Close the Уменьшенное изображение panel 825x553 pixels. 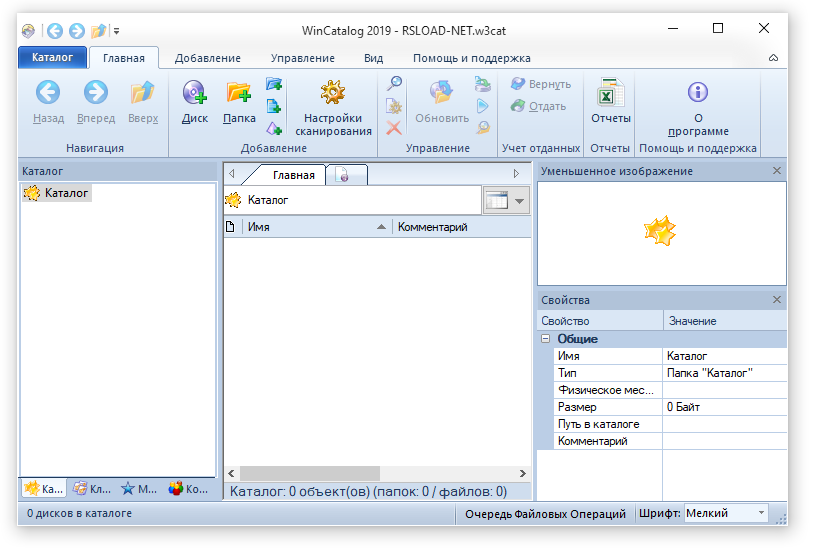(x=777, y=171)
